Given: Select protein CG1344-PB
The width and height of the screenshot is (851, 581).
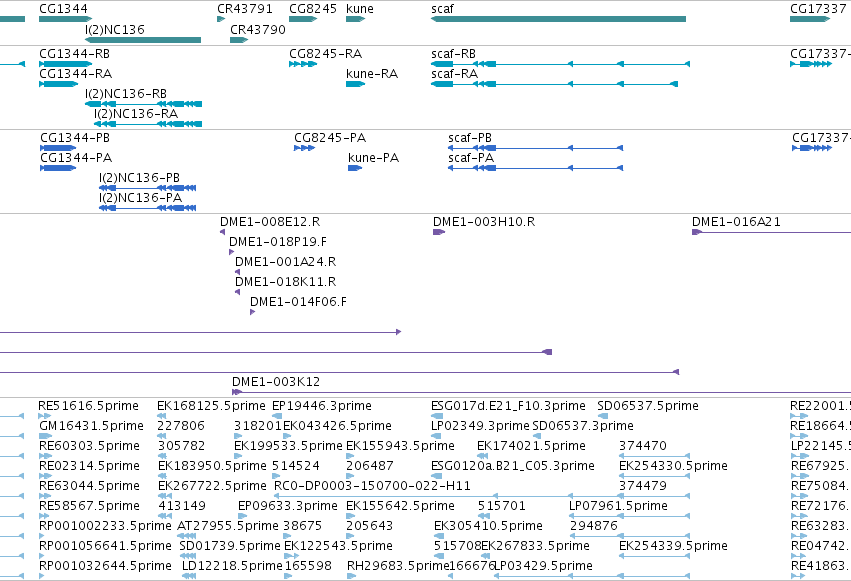Looking at the screenshot, I should (x=58, y=148).
